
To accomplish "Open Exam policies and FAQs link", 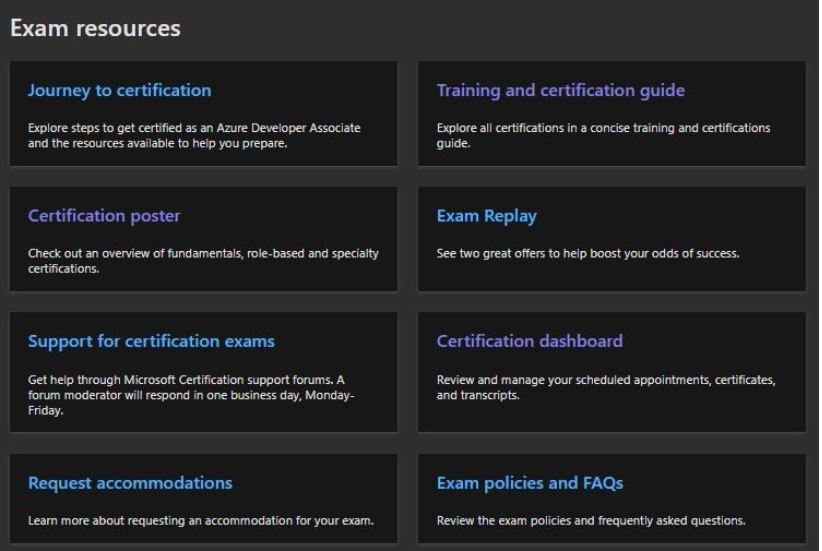I will coord(529,483).
